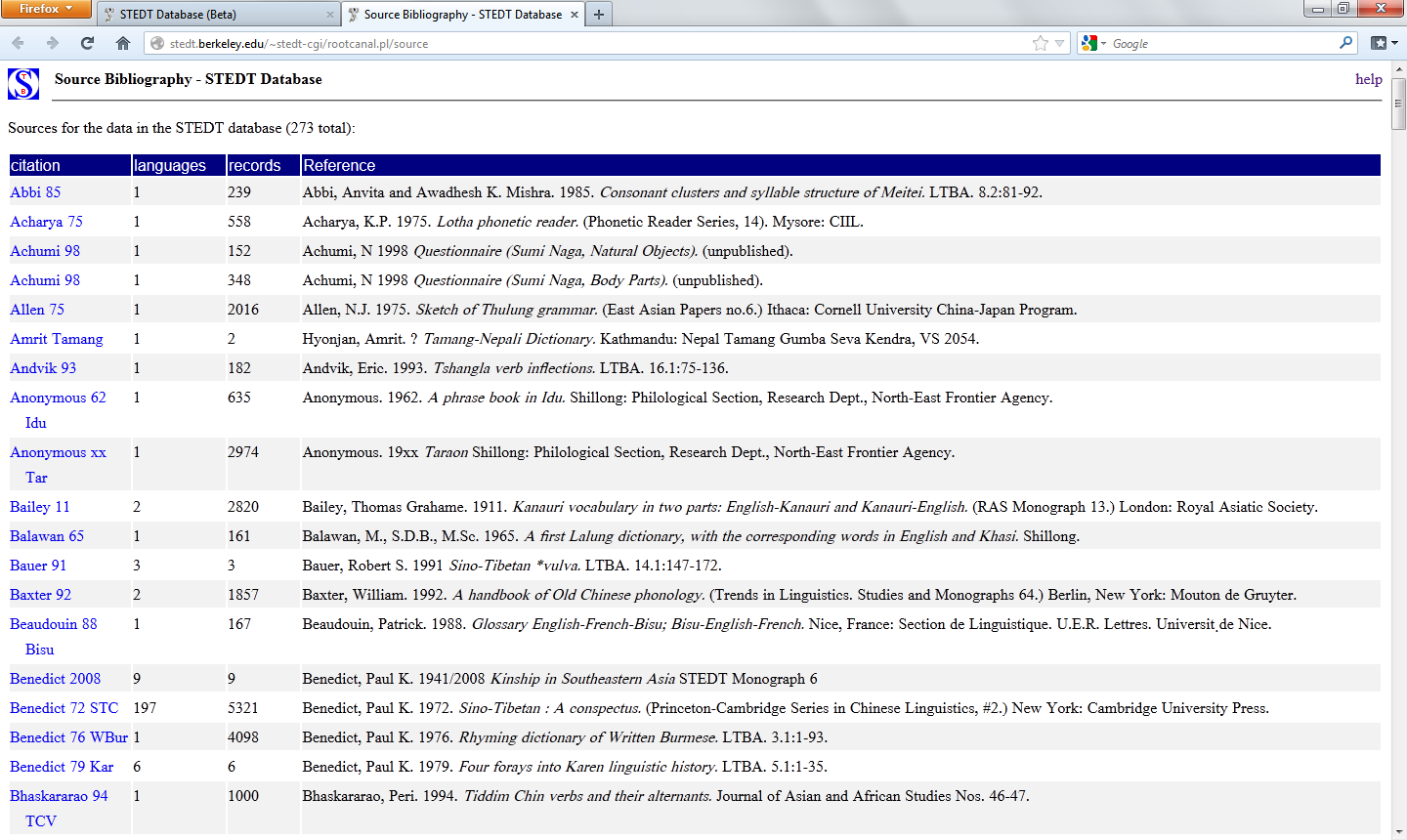1407x840 pixels.
Task: Reload the current page
Action: [88, 43]
